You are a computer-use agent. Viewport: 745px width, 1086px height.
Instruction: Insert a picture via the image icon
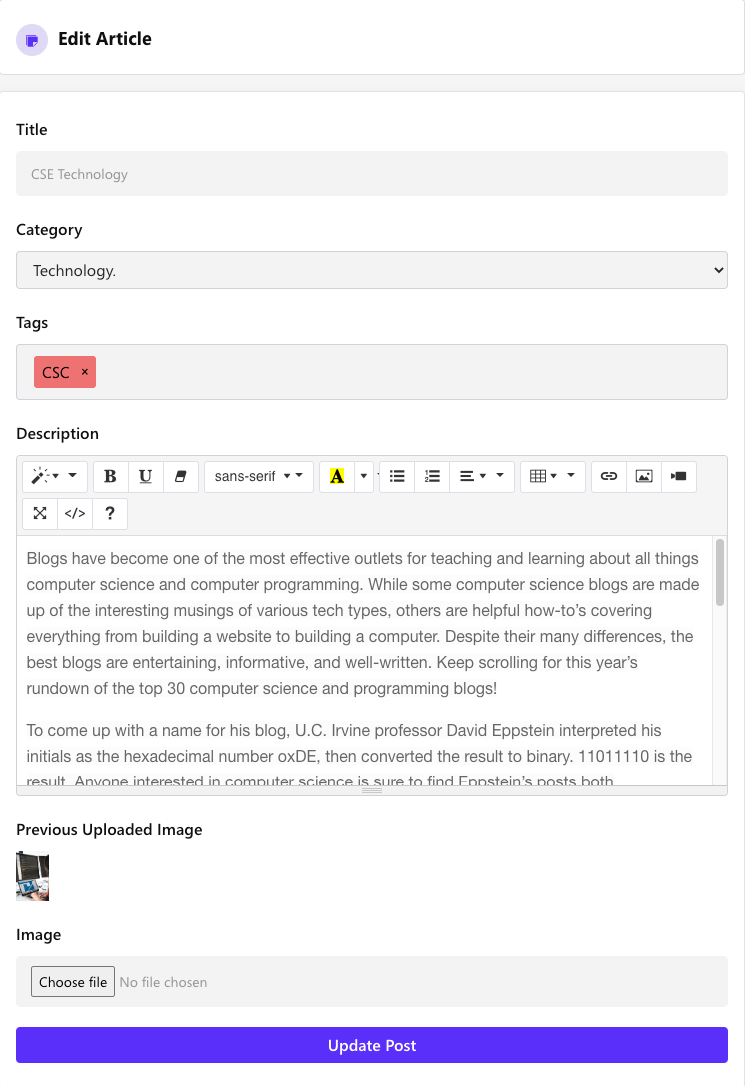tap(644, 476)
